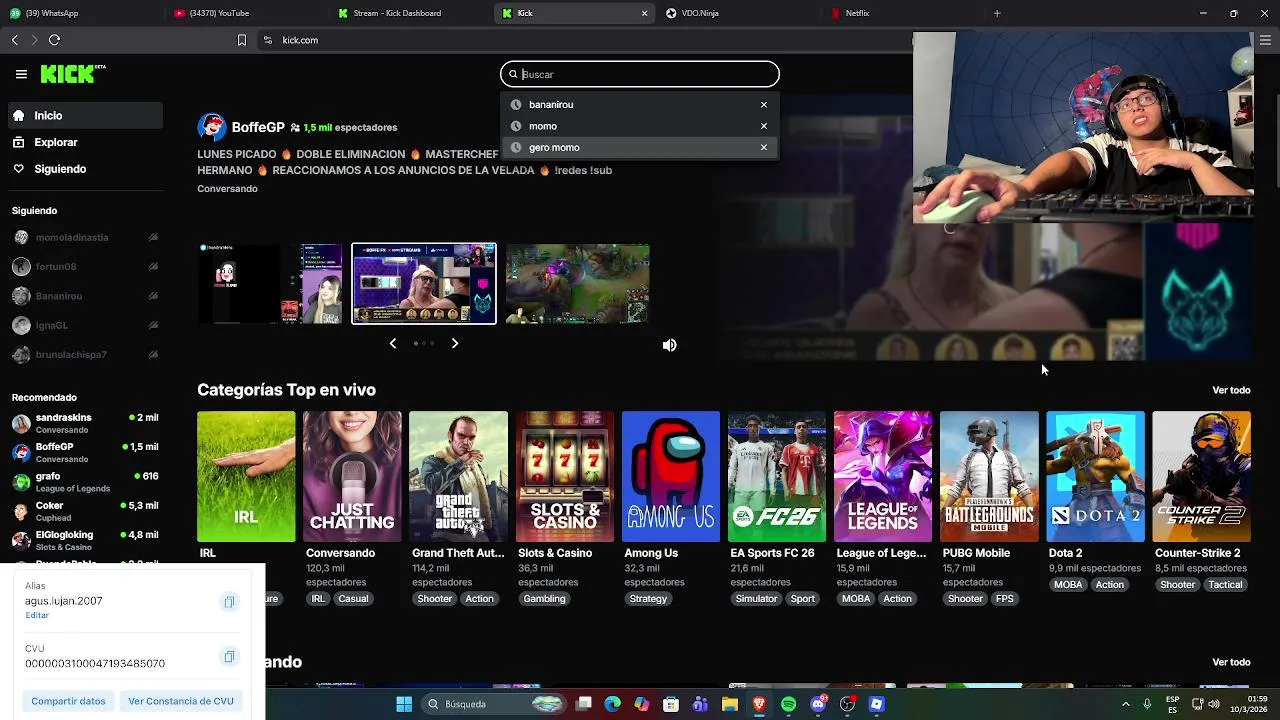
Task: Open Spotify from Windows taskbar
Action: (788, 704)
